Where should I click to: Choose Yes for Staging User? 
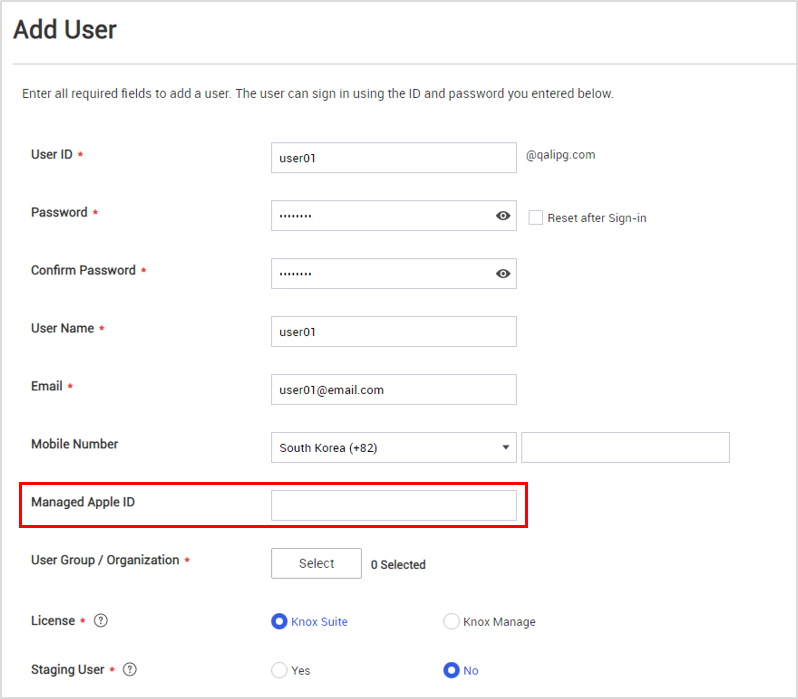pos(279,670)
